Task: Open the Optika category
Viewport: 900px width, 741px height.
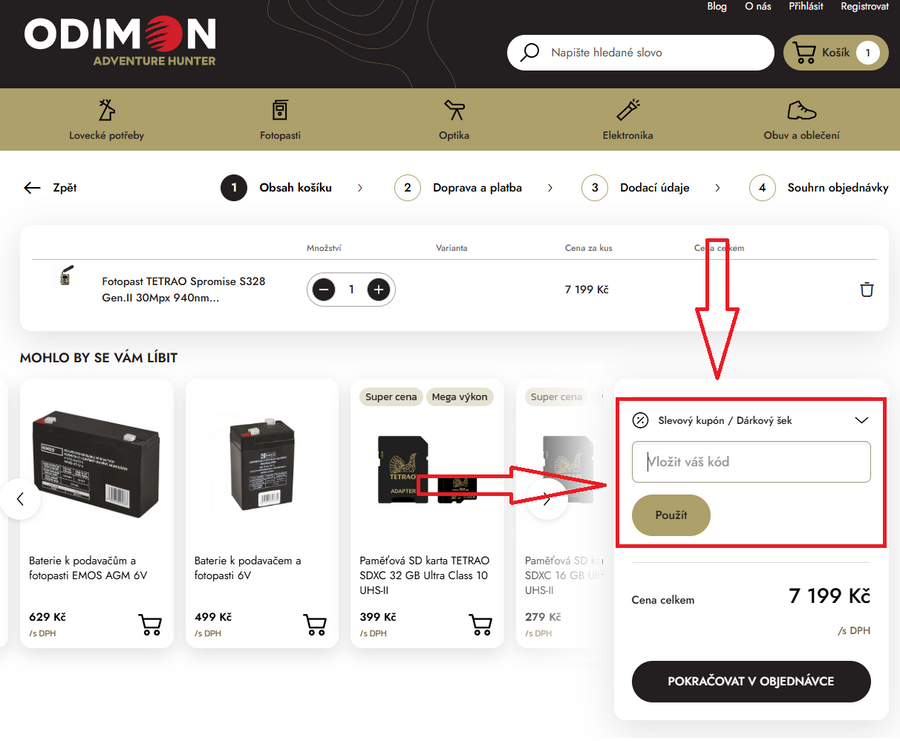Action: [x=453, y=120]
